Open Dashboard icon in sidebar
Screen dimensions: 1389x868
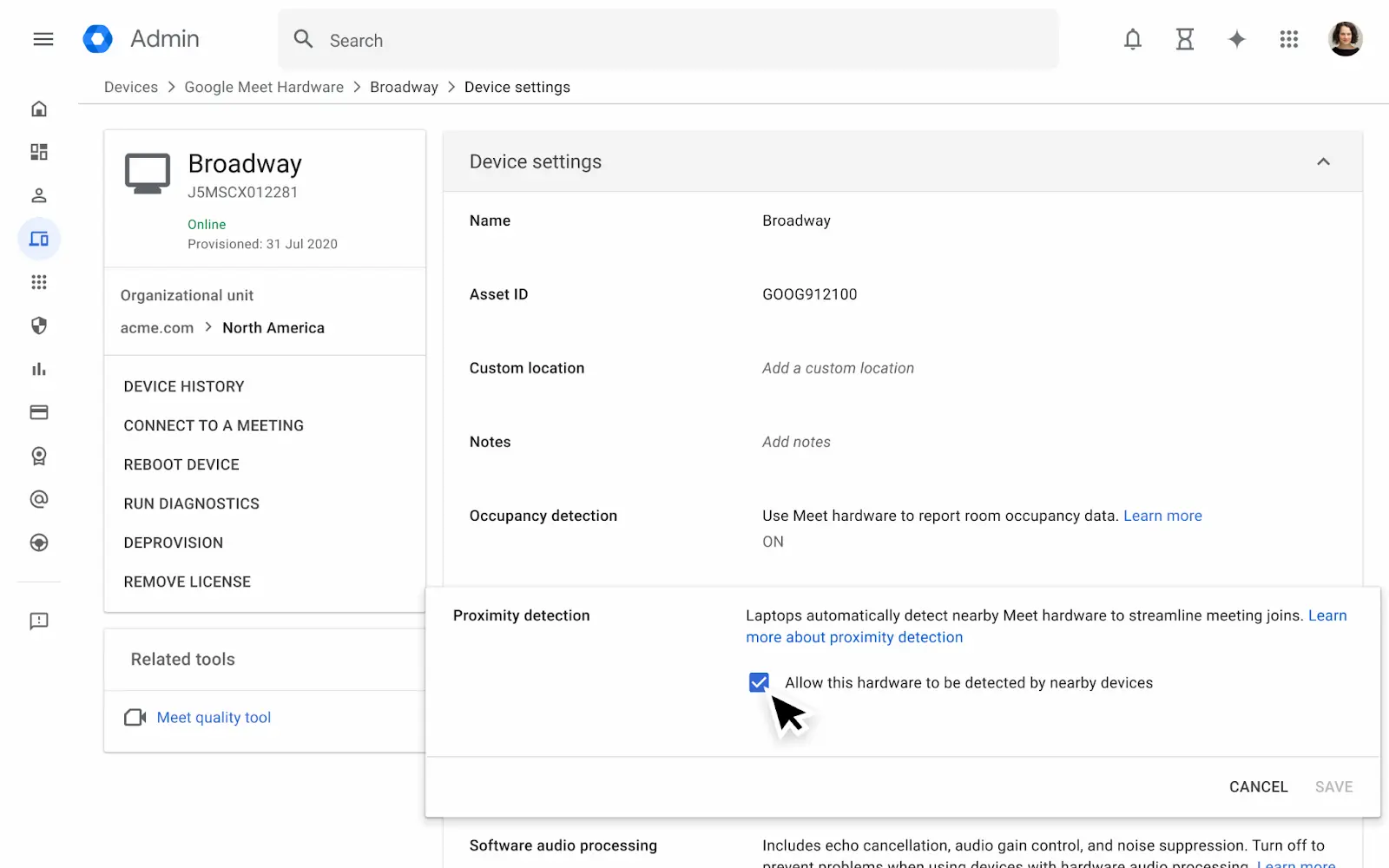point(39,152)
